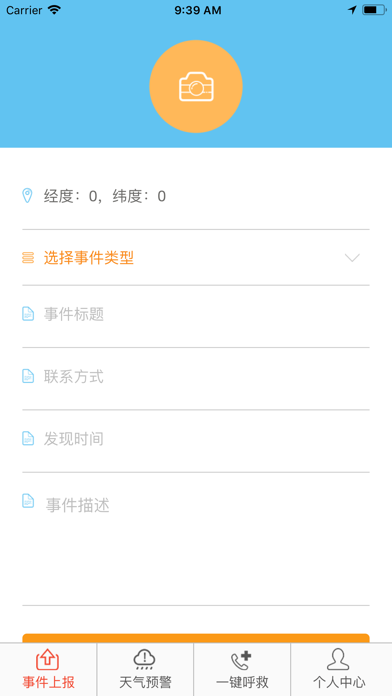This screenshot has height=696, width=392.
Task: Open the 个人中心 tab
Action: point(341,669)
